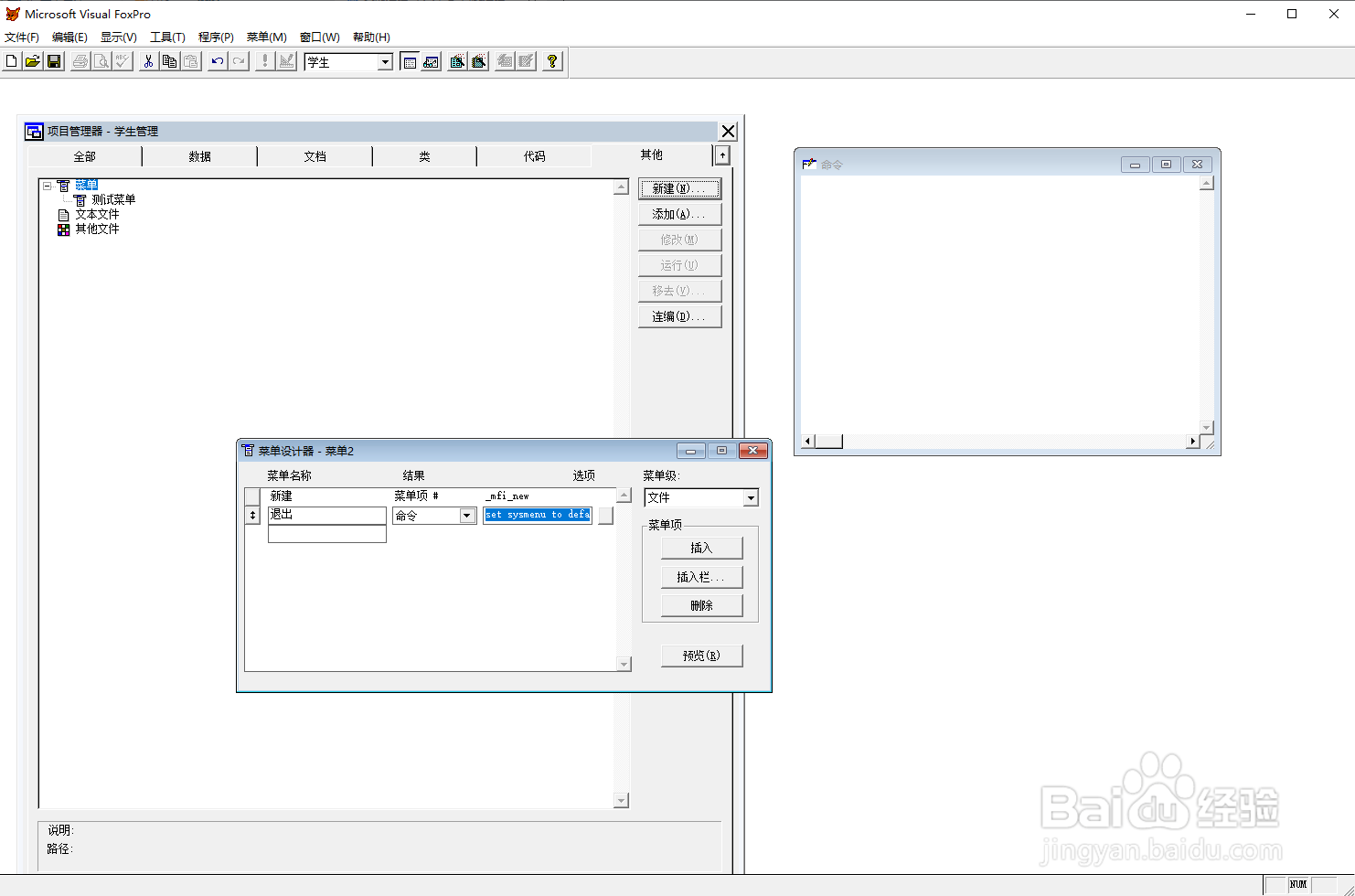This screenshot has height=896, width=1355.
Task: Open the 显示(V) menu
Action: click(119, 37)
